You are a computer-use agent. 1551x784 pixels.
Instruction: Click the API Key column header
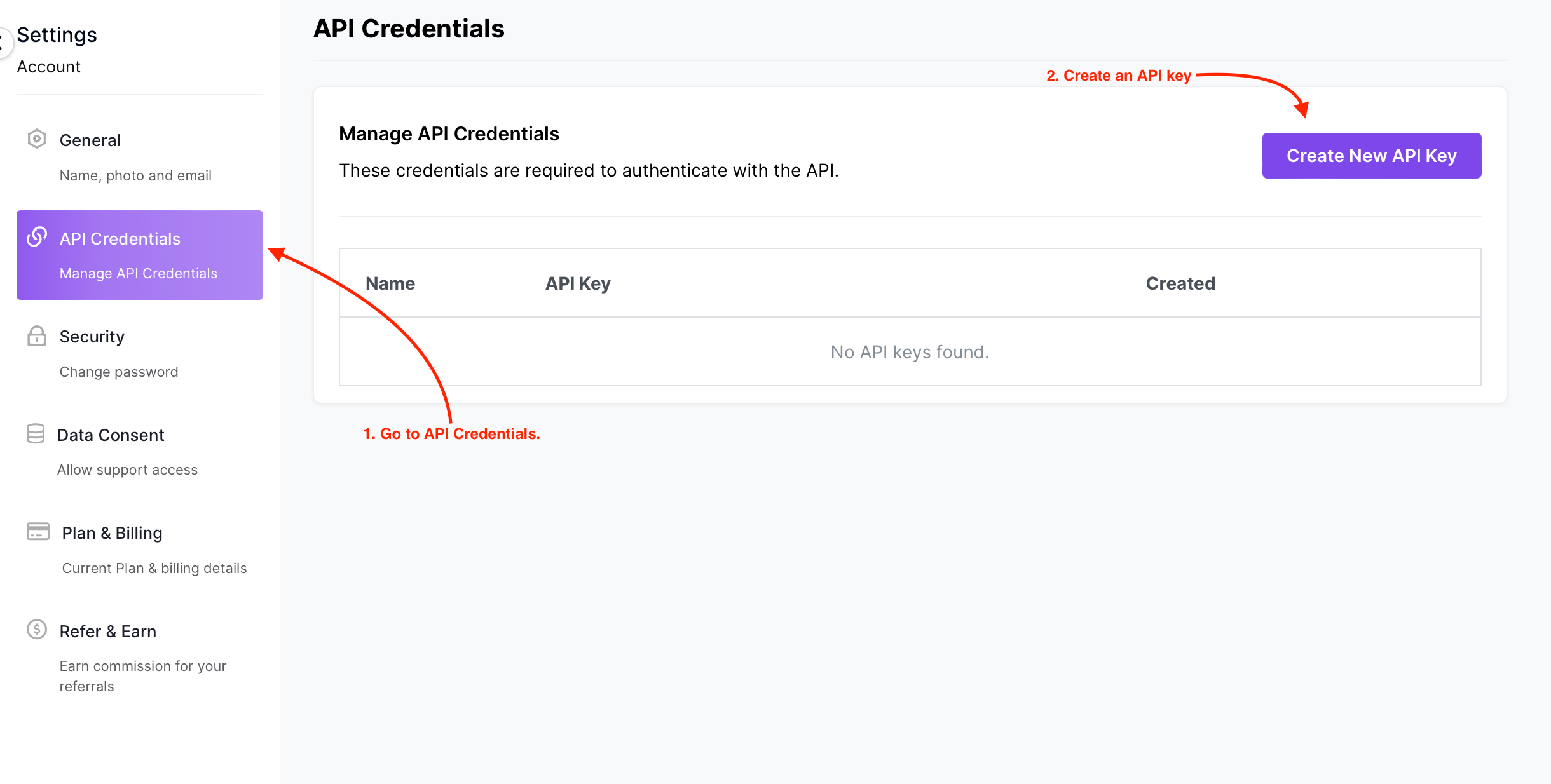pos(578,283)
